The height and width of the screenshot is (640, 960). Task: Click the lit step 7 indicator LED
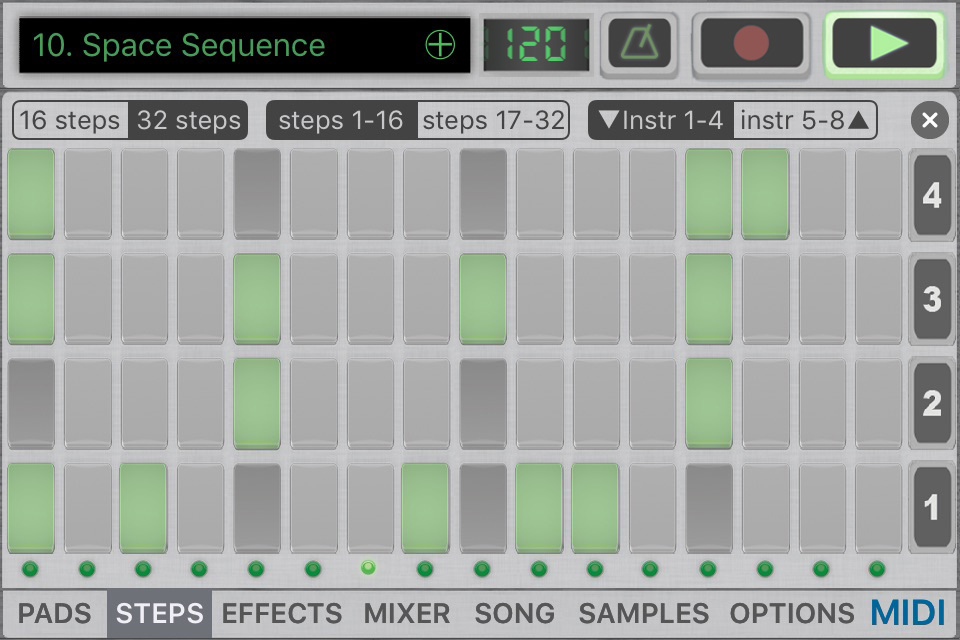coord(368,568)
